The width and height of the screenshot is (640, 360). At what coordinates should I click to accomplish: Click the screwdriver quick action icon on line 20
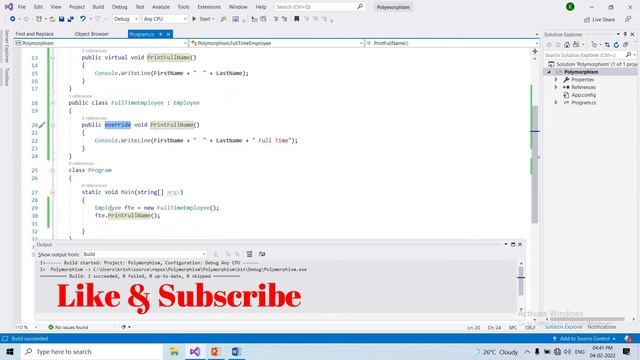click(x=42, y=125)
